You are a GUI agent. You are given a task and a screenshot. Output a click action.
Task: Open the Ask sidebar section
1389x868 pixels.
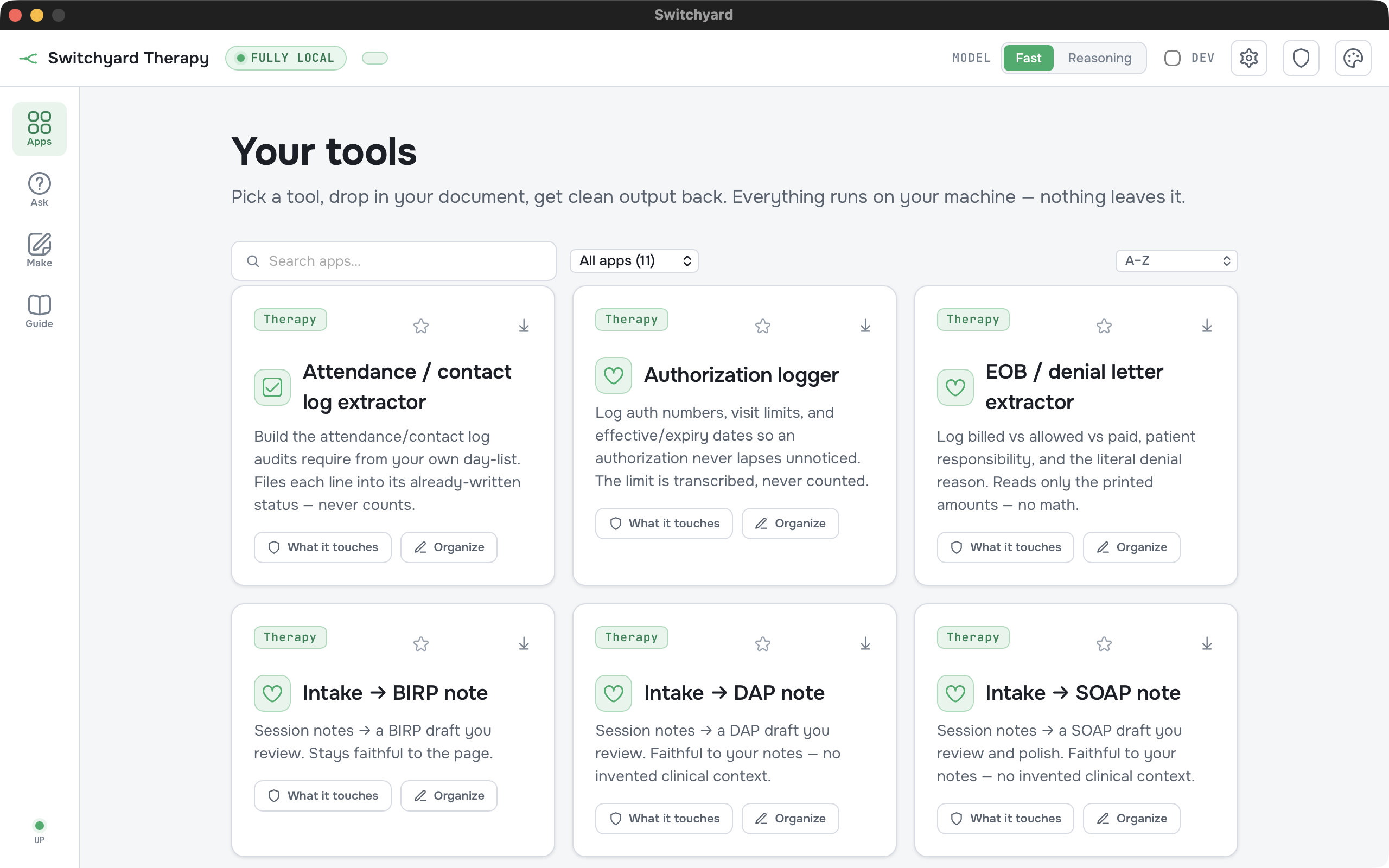point(39,189)
